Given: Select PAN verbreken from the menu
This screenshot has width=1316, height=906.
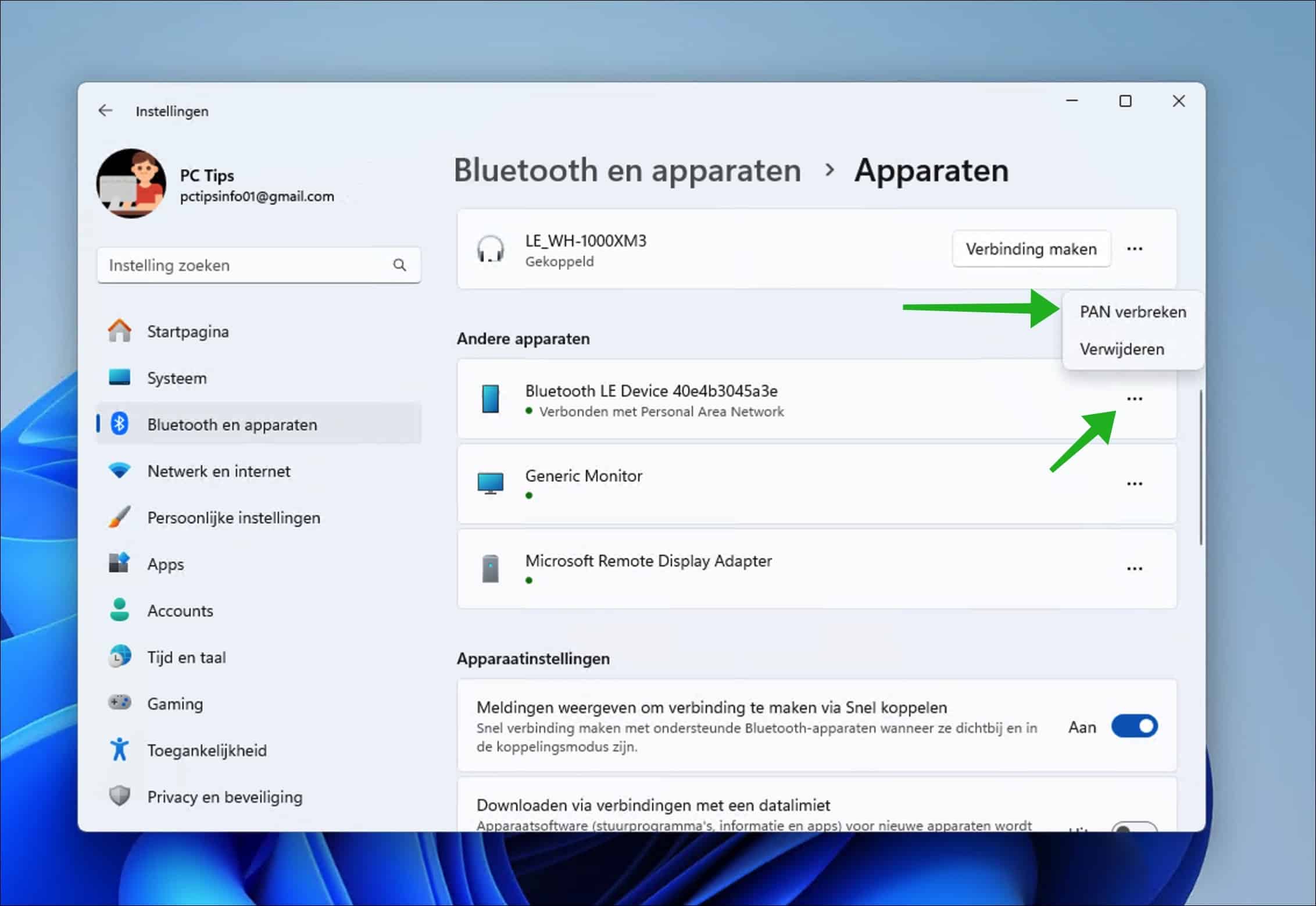Looking at the screenshot, I should [1132, 312].
